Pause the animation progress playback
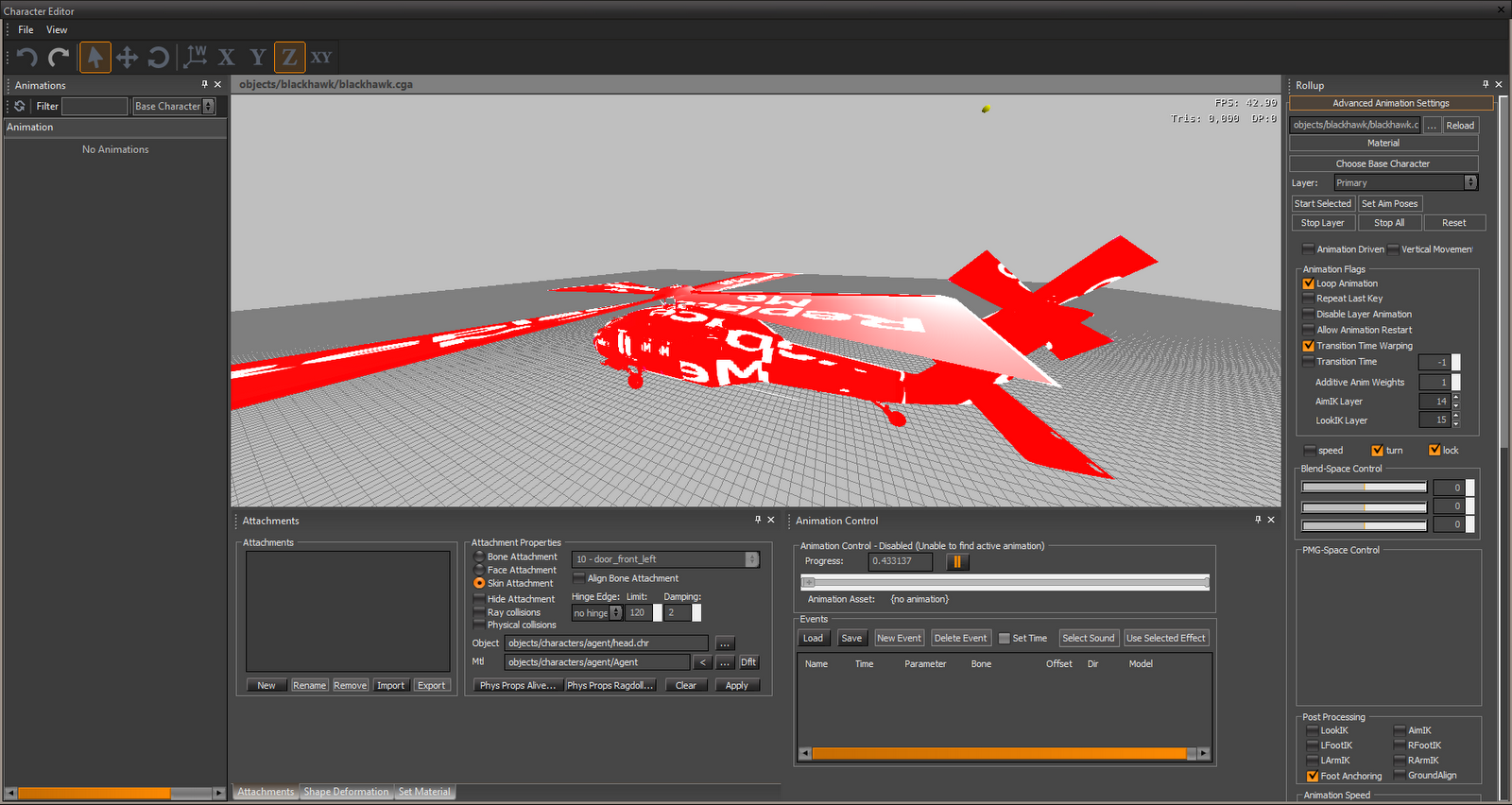Image resolution: width=1512 pixels, height=805 pixels. point(957,561)
